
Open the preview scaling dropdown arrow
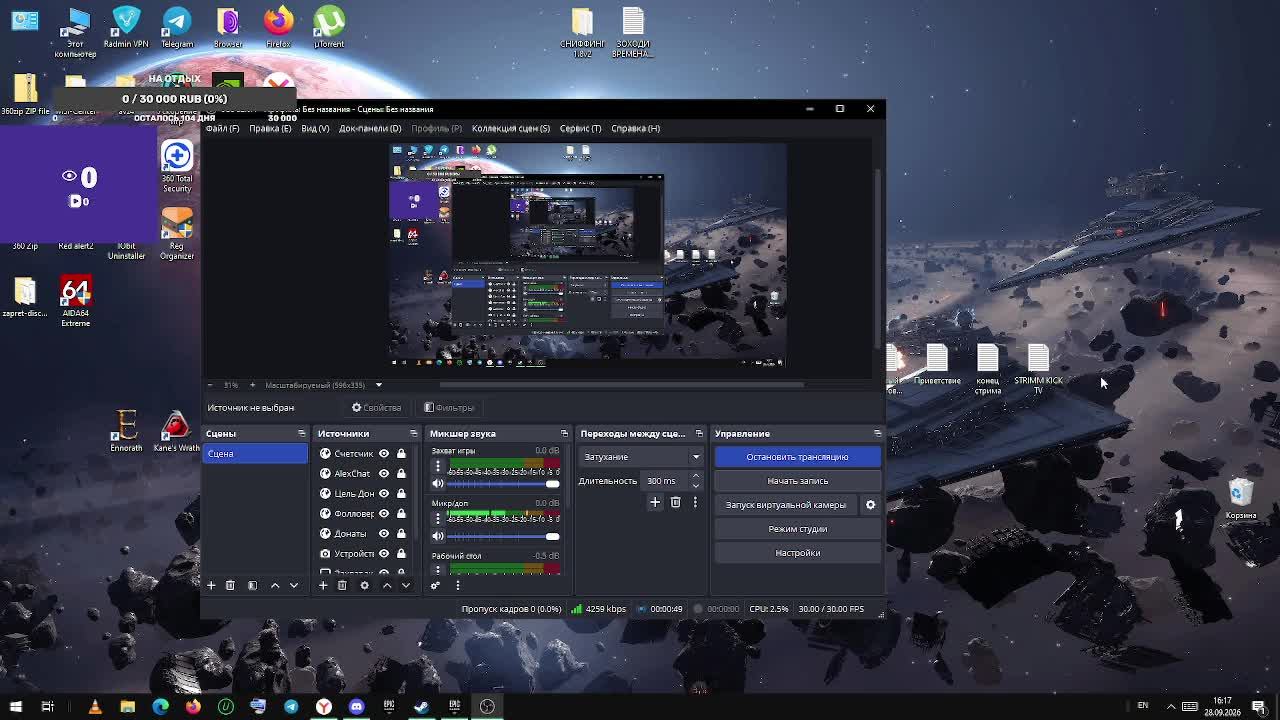pos(378,385)
